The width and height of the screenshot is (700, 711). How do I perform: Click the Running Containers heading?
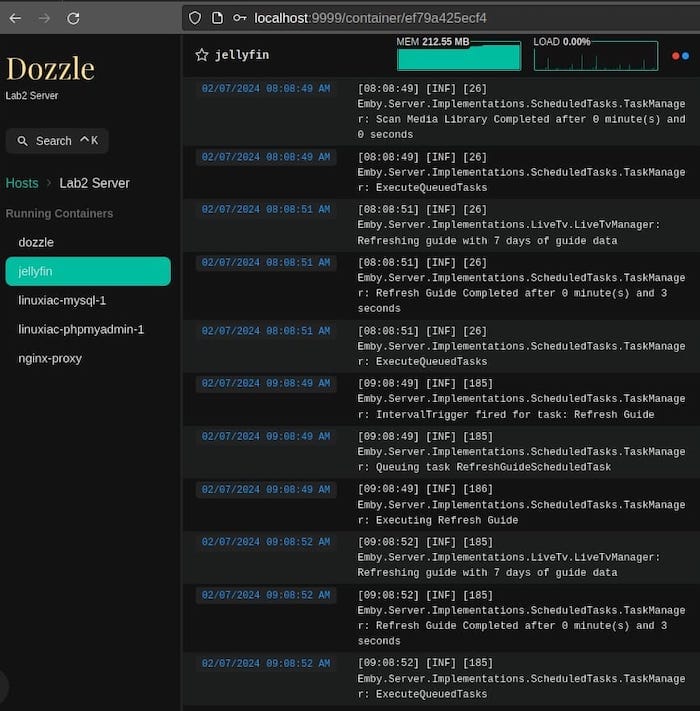pyautogui.click(x=59, y=214)
